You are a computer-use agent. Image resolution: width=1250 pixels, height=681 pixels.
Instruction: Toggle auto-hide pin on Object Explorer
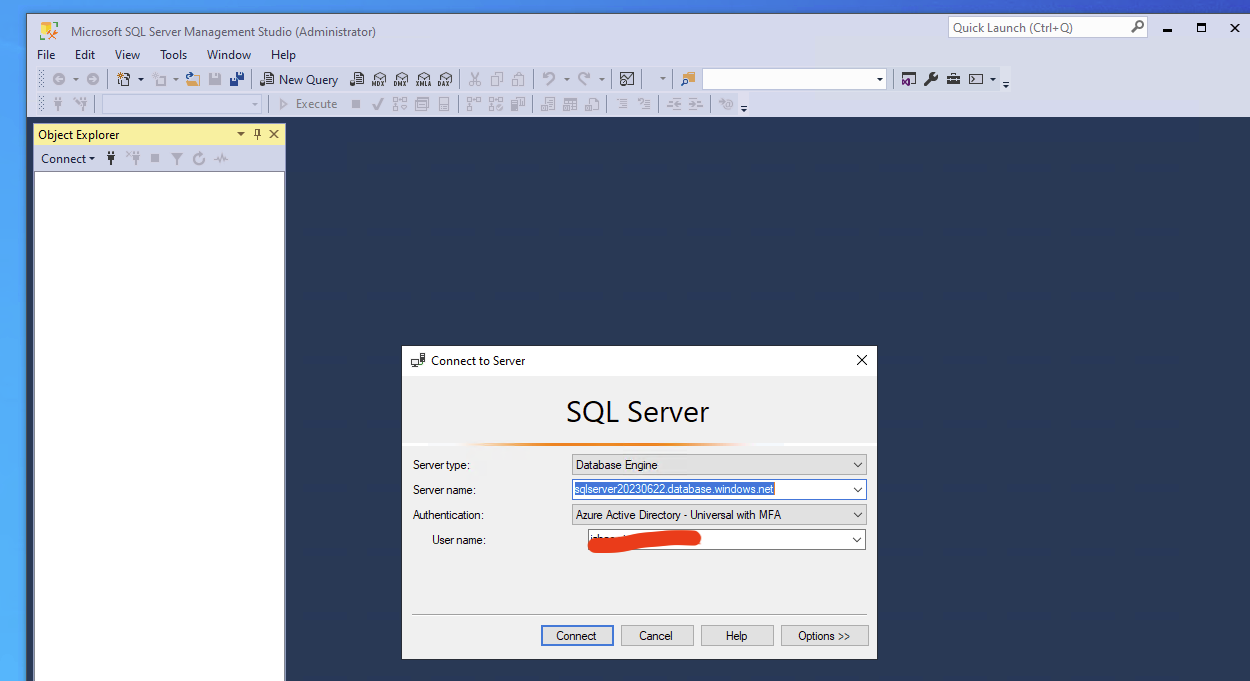[257, 134]
